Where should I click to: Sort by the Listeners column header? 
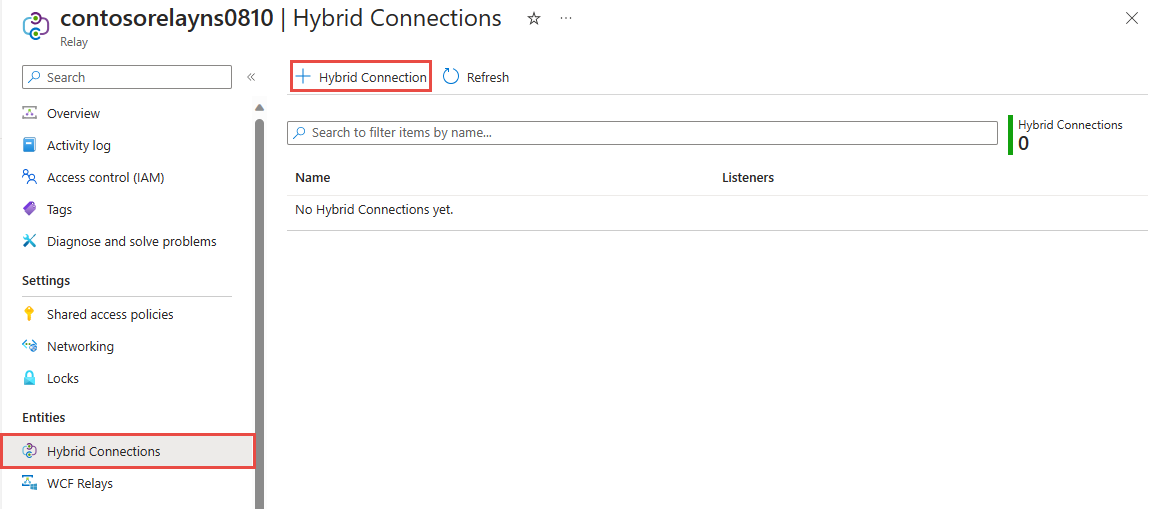pos(748,178)
